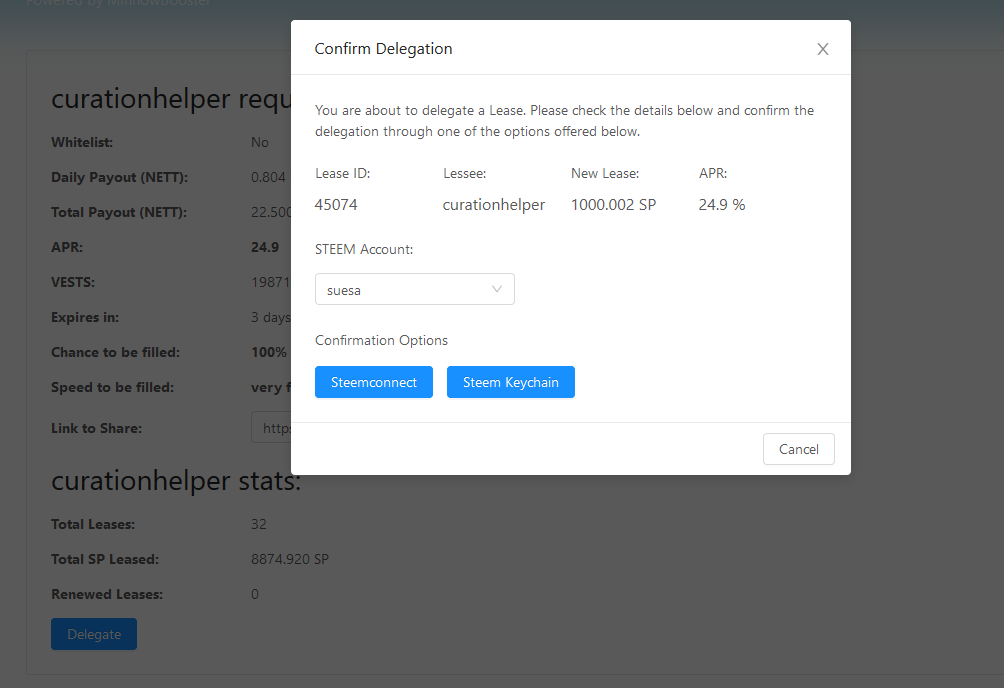
Task: Click the Renewed Leases label
Action: click(107, 594)
